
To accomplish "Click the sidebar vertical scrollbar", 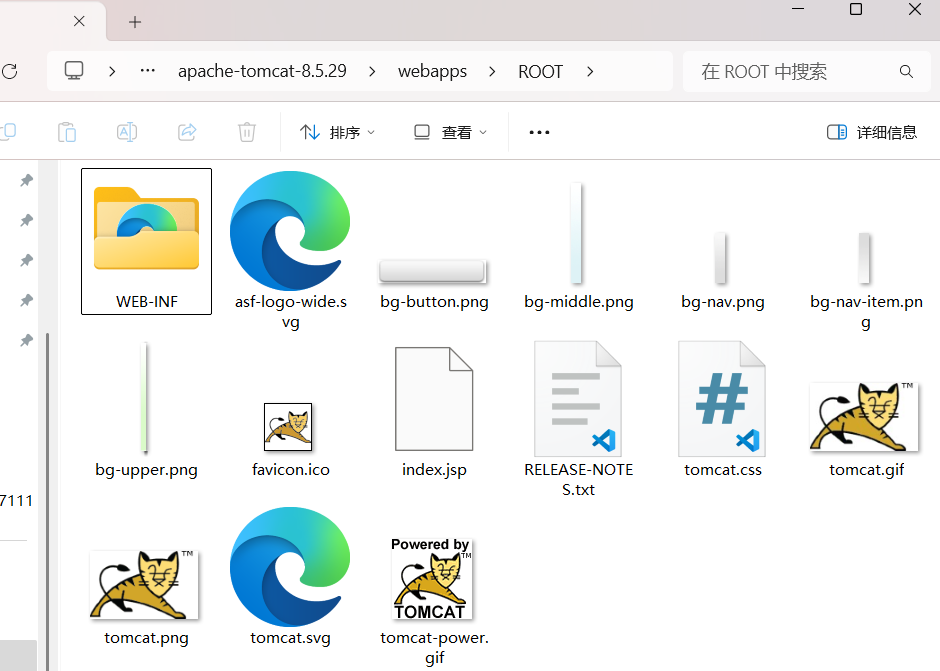I will tap(48, 501).
